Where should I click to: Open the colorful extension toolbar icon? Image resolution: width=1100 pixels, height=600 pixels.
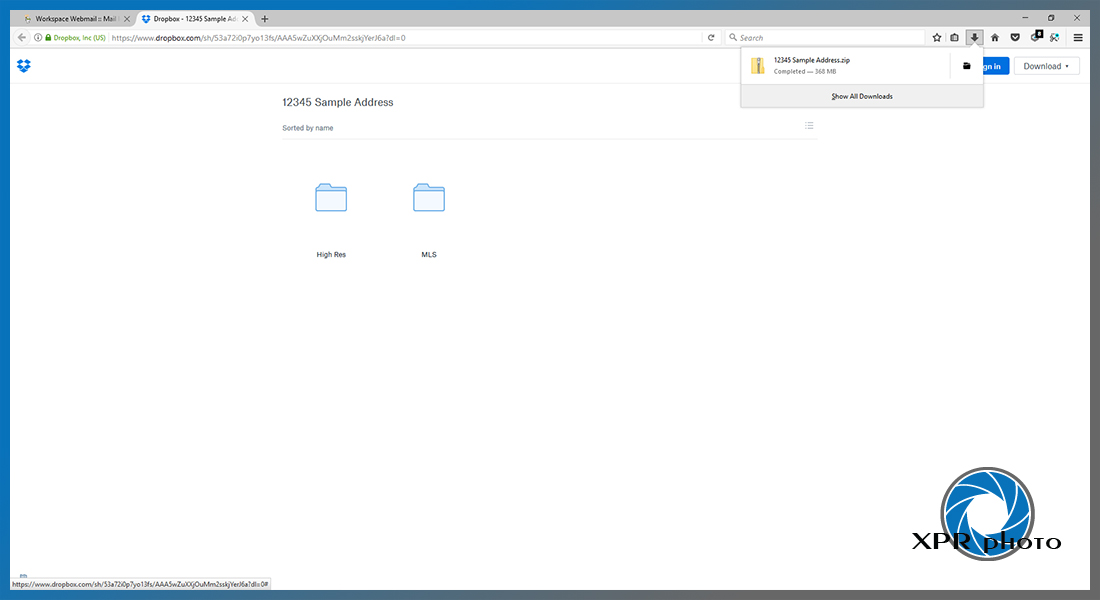[1054, 38]
